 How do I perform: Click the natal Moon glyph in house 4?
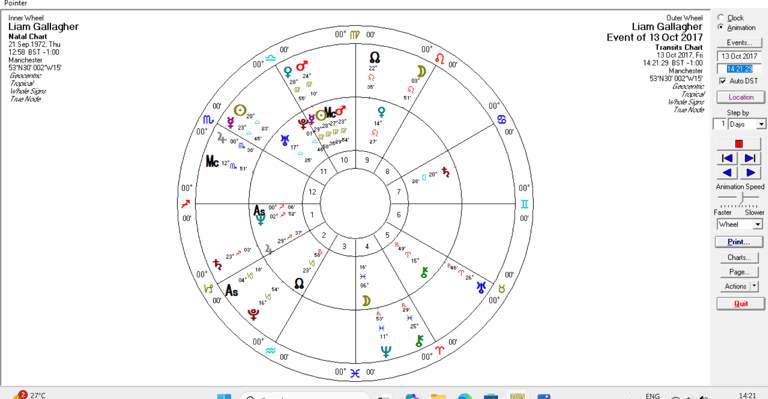point(366,301)
